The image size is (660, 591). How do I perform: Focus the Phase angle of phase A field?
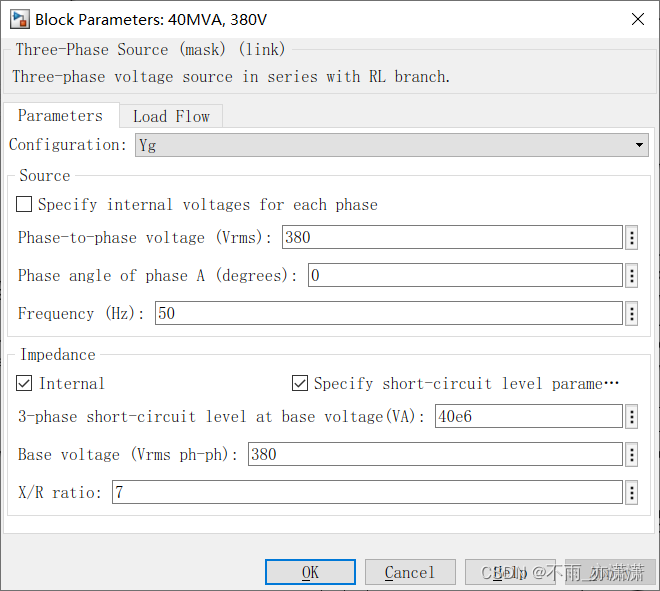click(x=465, y=276)
